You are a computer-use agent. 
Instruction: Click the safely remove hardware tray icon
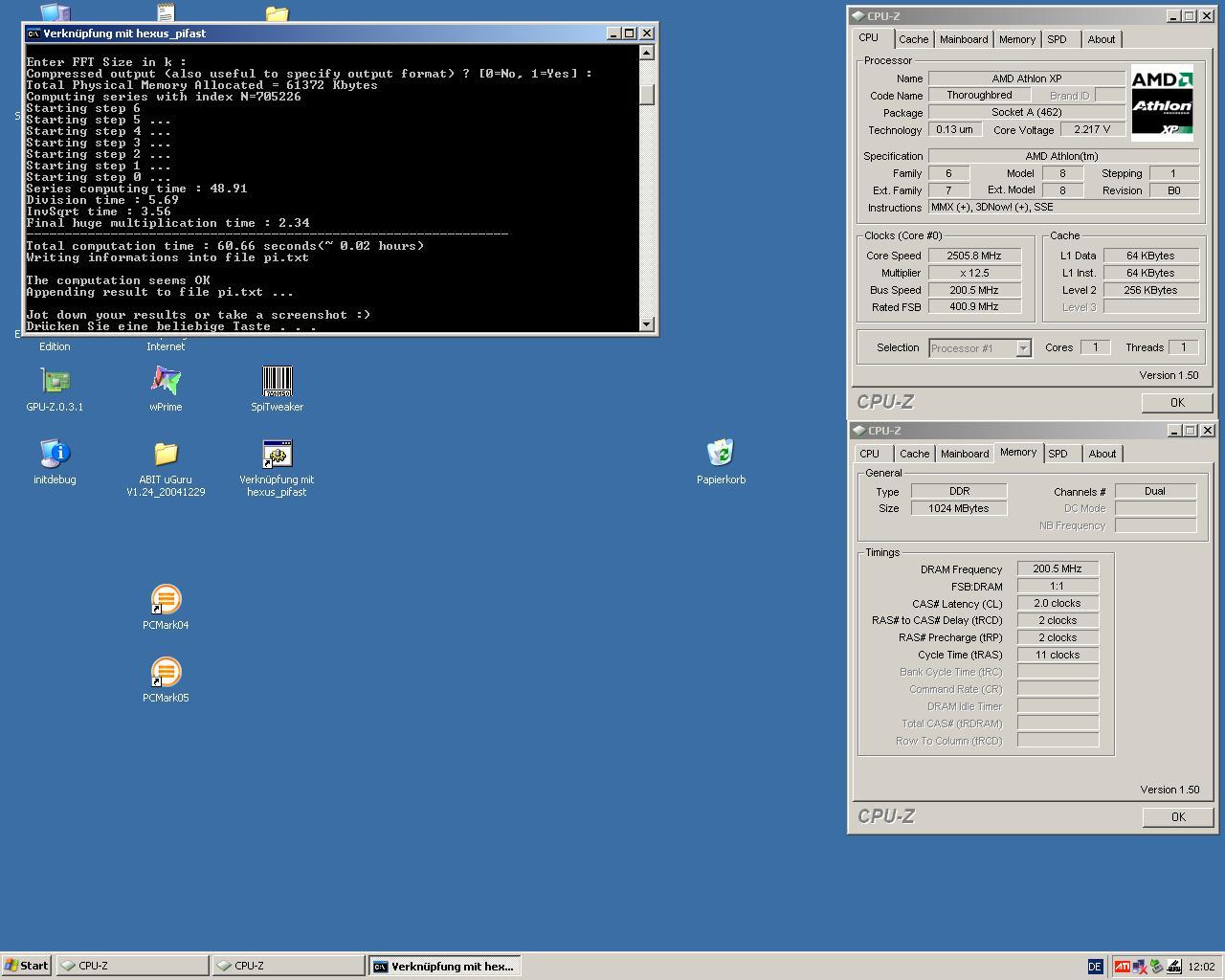[x=1156, y=967]
